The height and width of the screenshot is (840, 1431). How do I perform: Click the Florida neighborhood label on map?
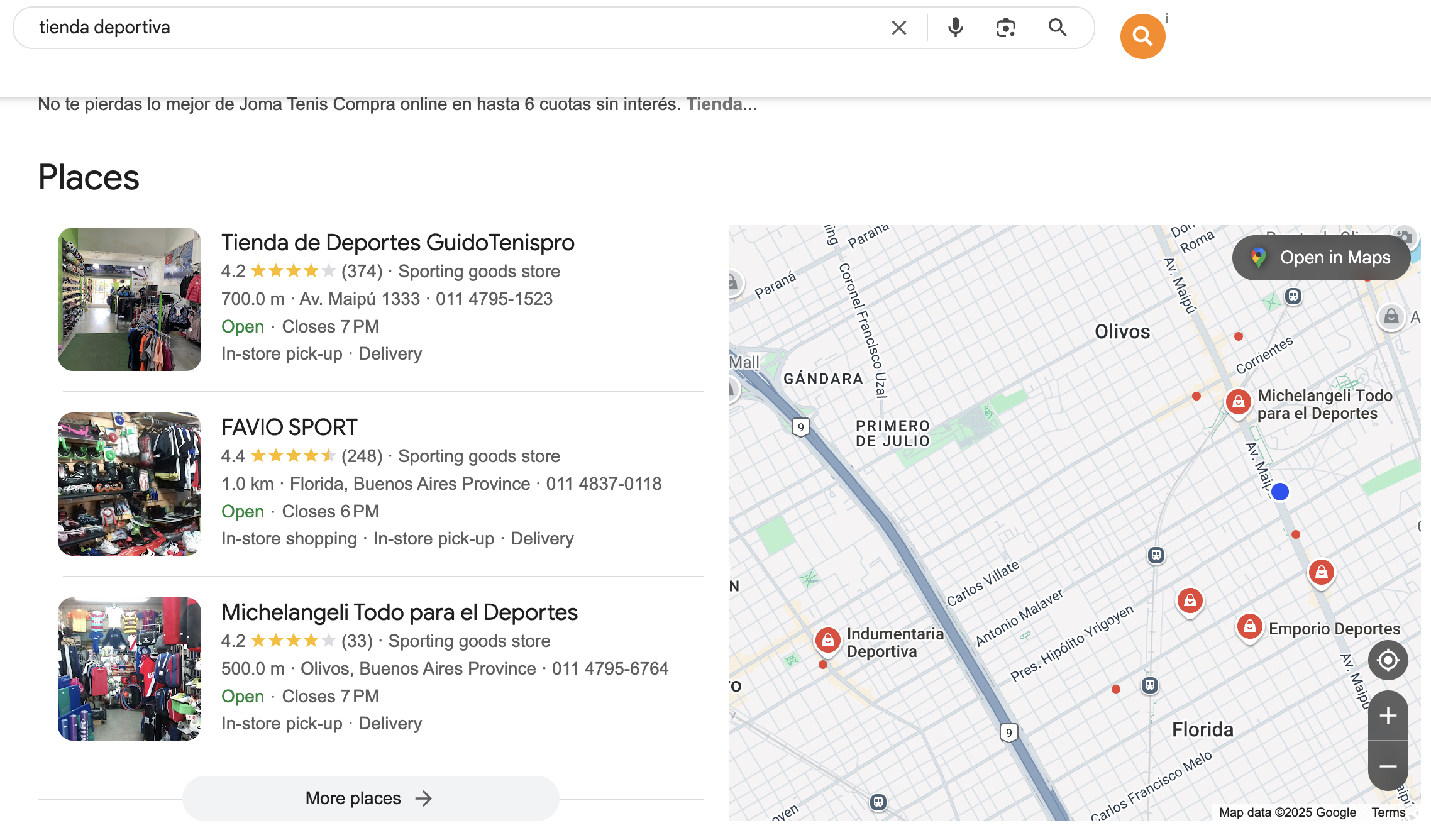[x=1203, y=729]
